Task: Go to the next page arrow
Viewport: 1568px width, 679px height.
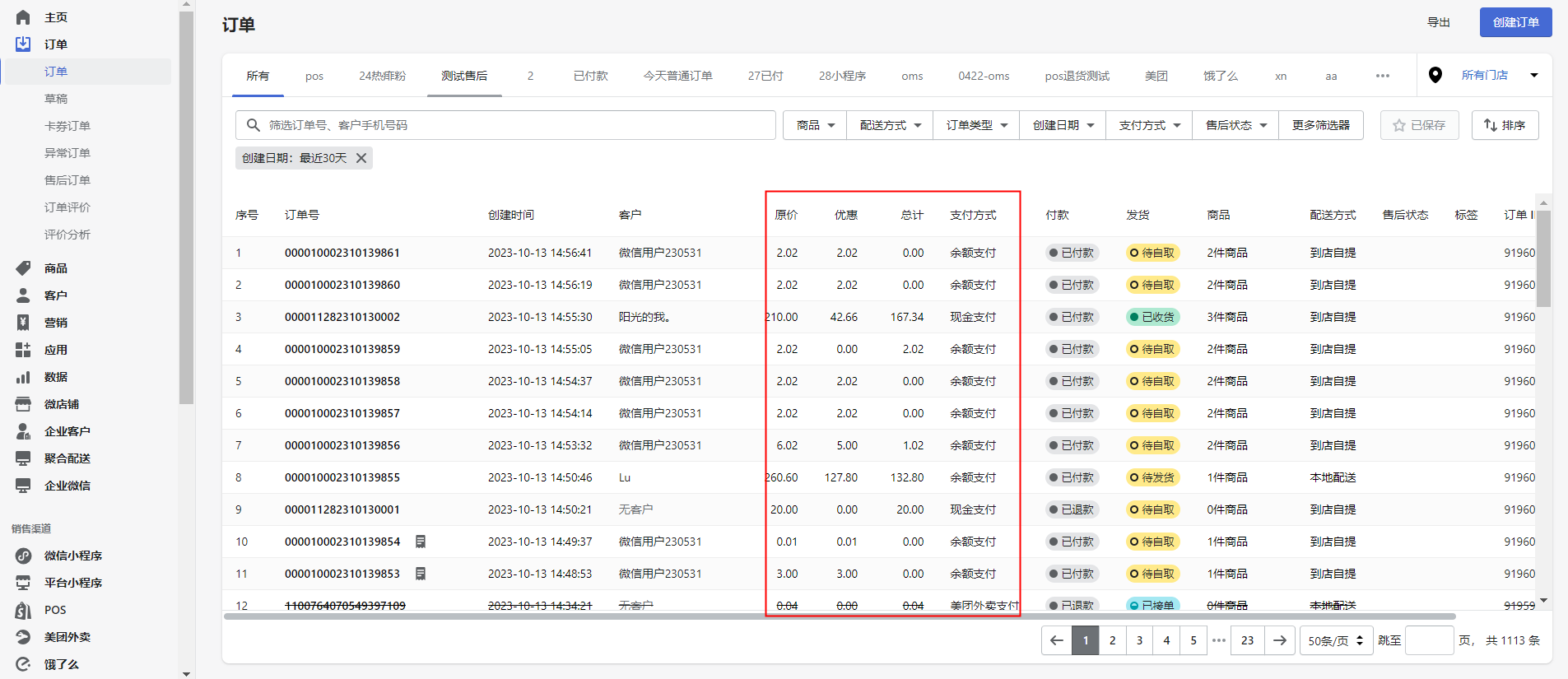Action: click(x=1279, y=640)
